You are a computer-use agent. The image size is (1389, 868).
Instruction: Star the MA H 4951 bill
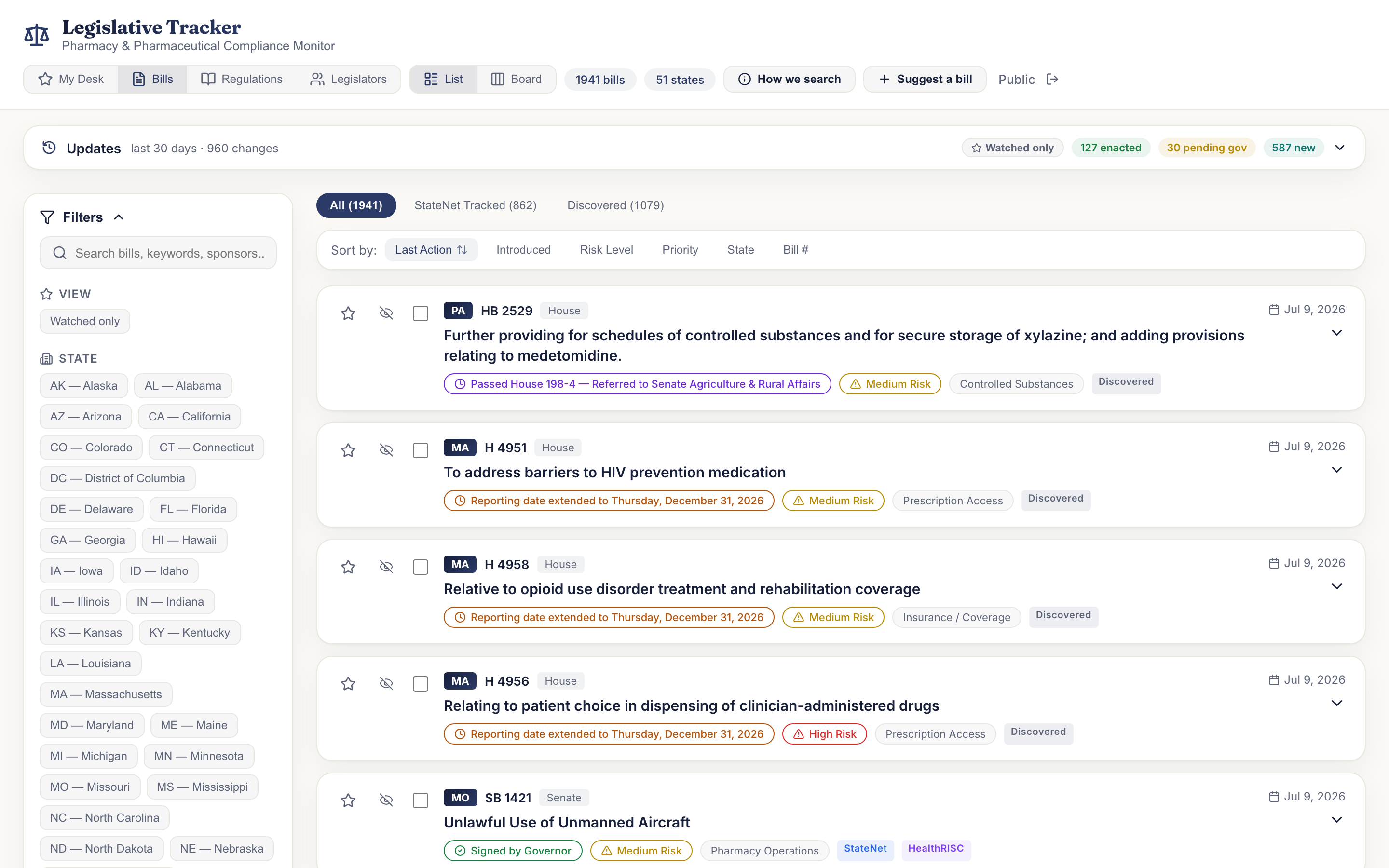click(348, 450)
